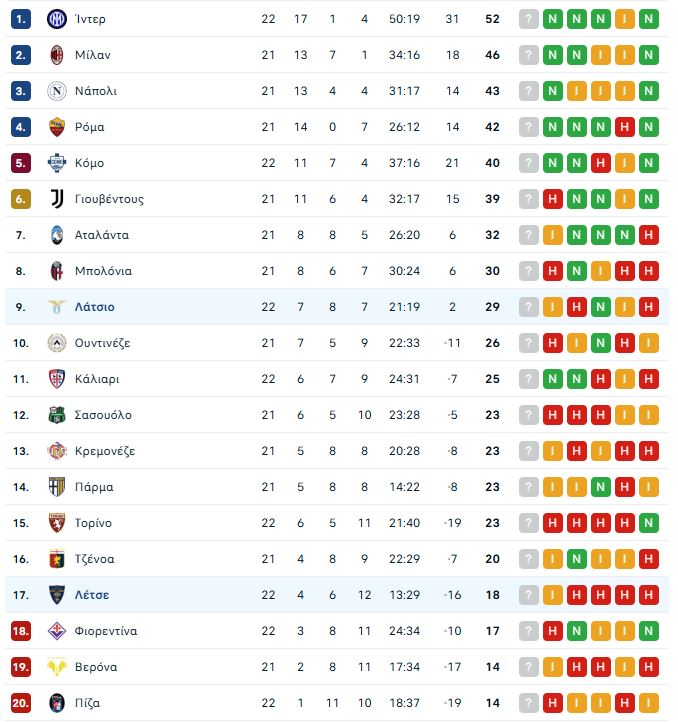Select the Ουντινέζε team name

pos(102,343)
